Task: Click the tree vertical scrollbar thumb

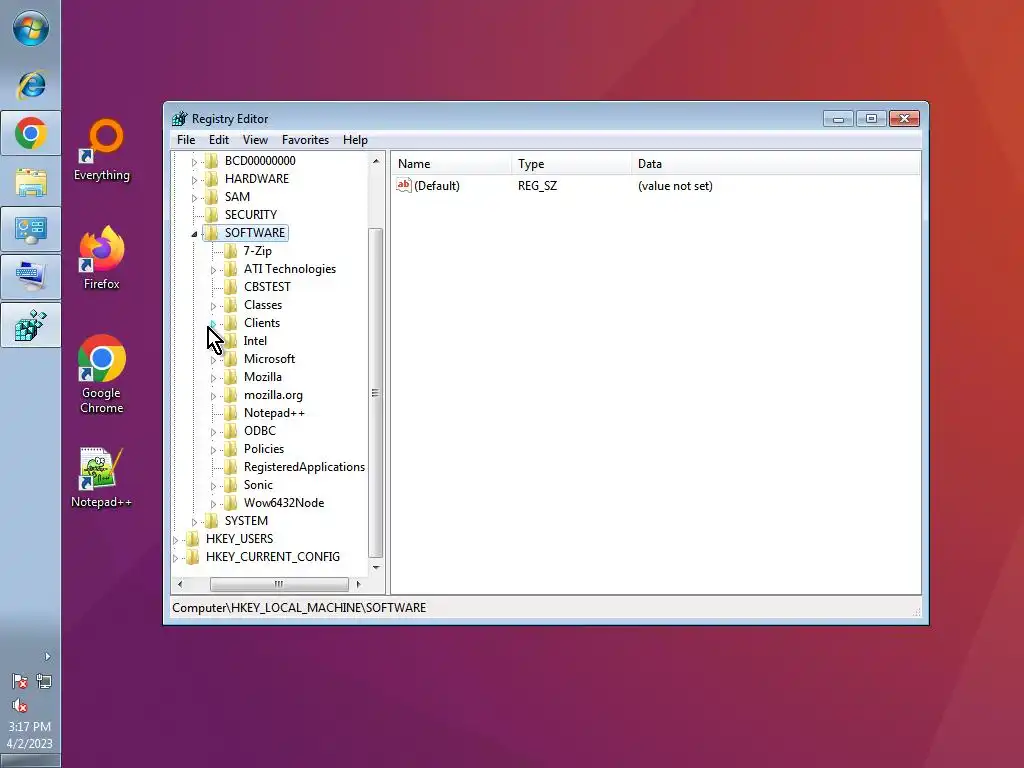Action: click(376, 392)
